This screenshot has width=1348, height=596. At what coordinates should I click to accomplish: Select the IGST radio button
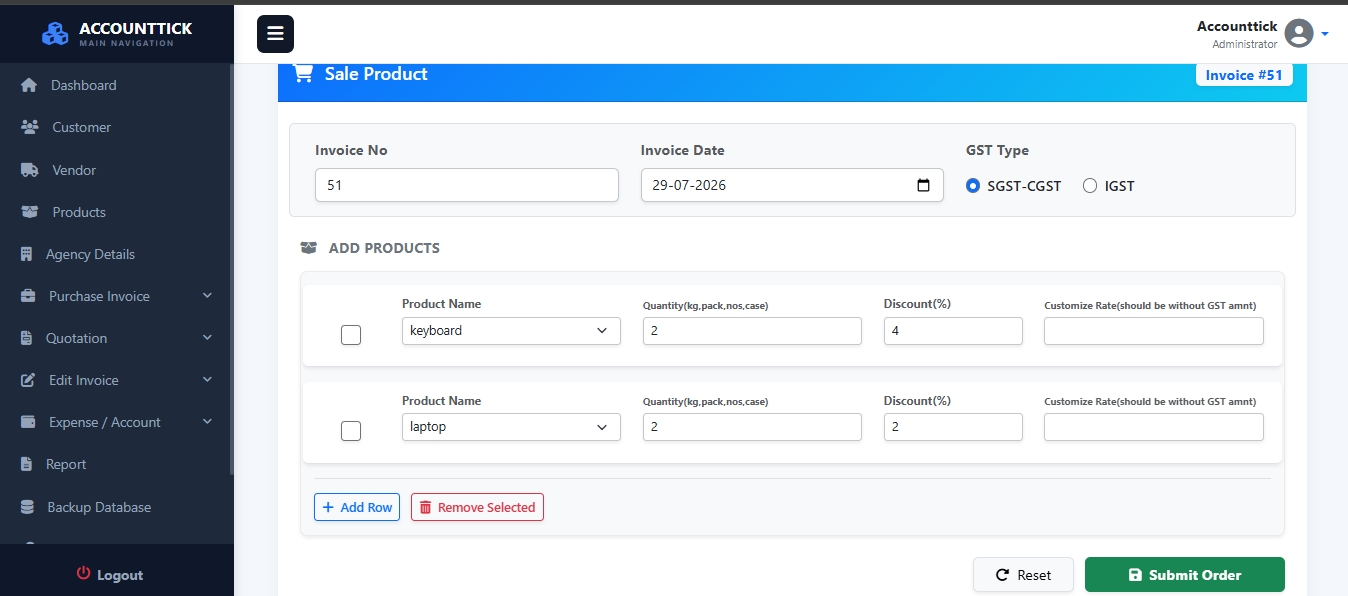(x=1090, y=185)
